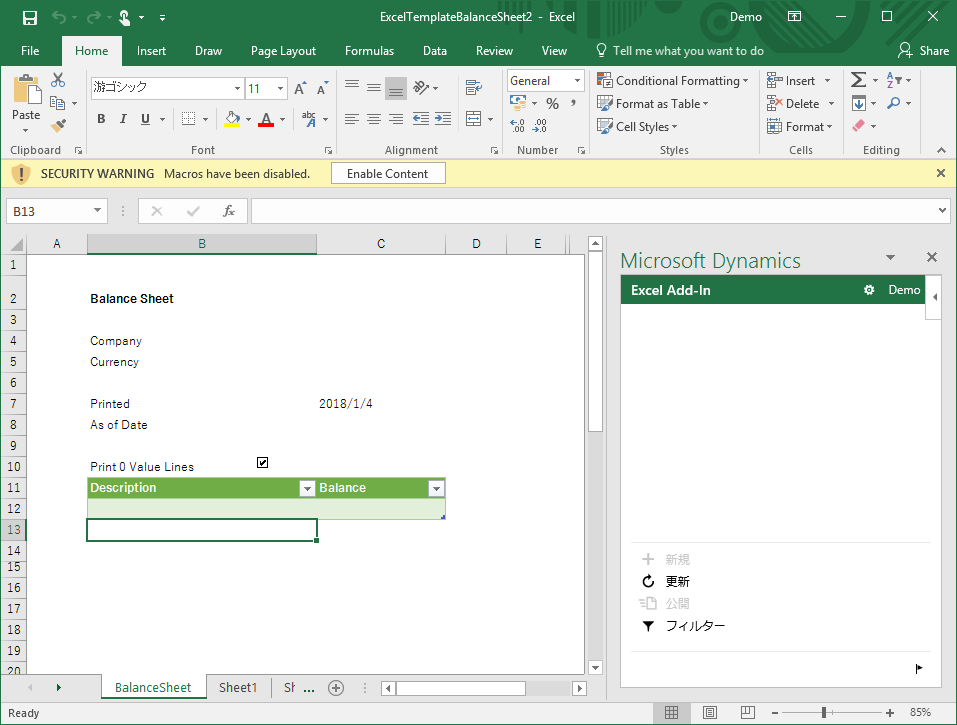Switch to Page Layout view

710,712
